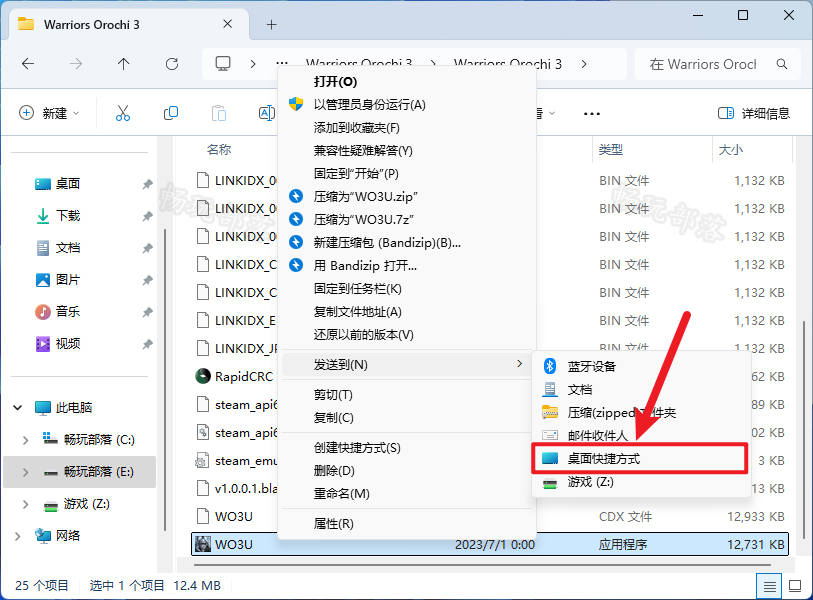This screenshot has width=813, height=600.
Task: Click the This PC monitor icon in address bar
Action: tap(223, 63)
